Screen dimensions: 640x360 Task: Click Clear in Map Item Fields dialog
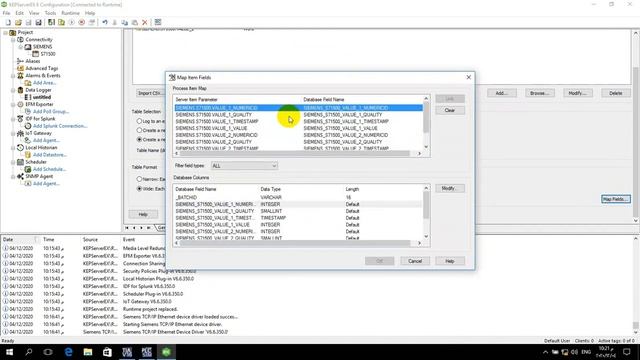(450, 110)
